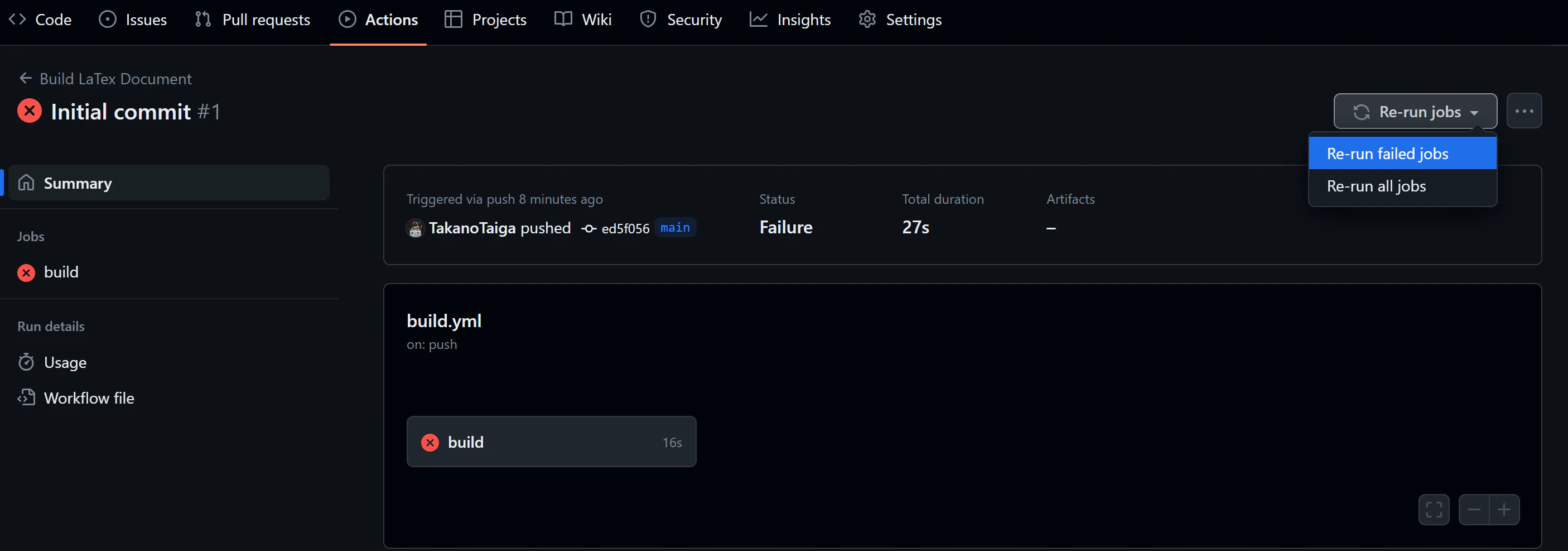Open commit ed5f056
The height and width of the screenshot is (551, 1568).
click(625, 228)
